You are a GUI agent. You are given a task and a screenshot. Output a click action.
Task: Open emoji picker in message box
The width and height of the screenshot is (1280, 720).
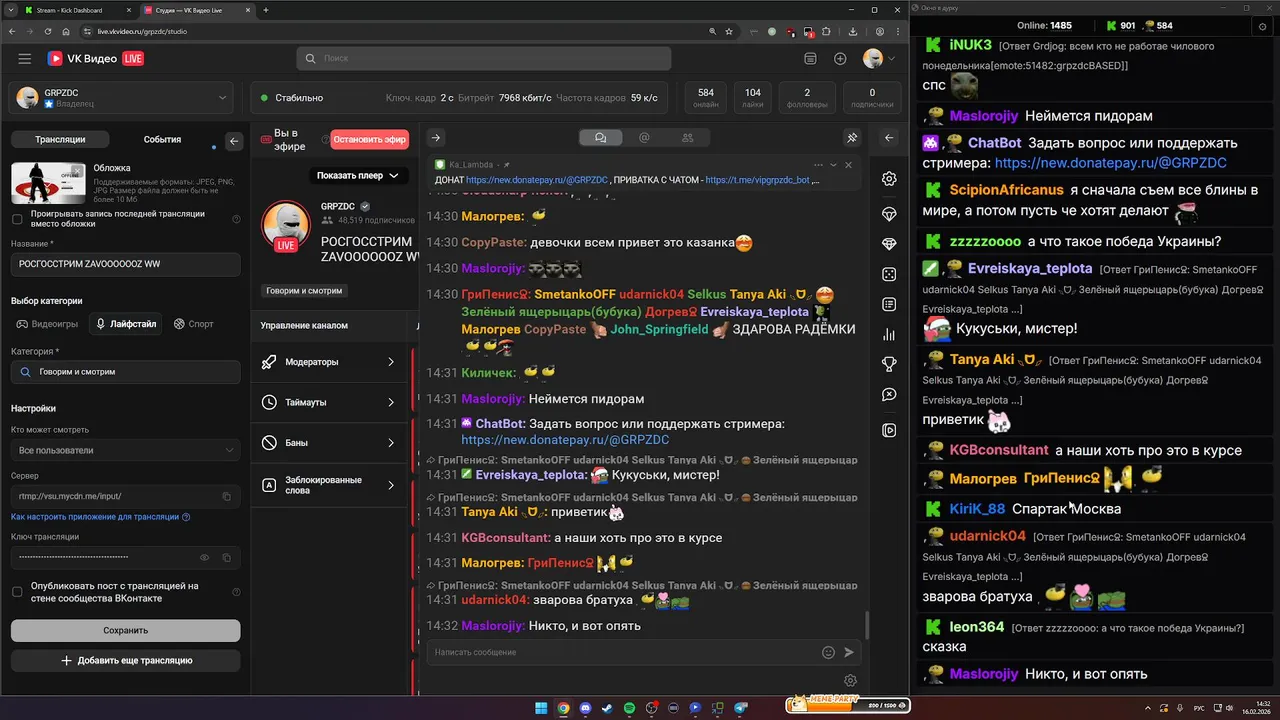828,652
